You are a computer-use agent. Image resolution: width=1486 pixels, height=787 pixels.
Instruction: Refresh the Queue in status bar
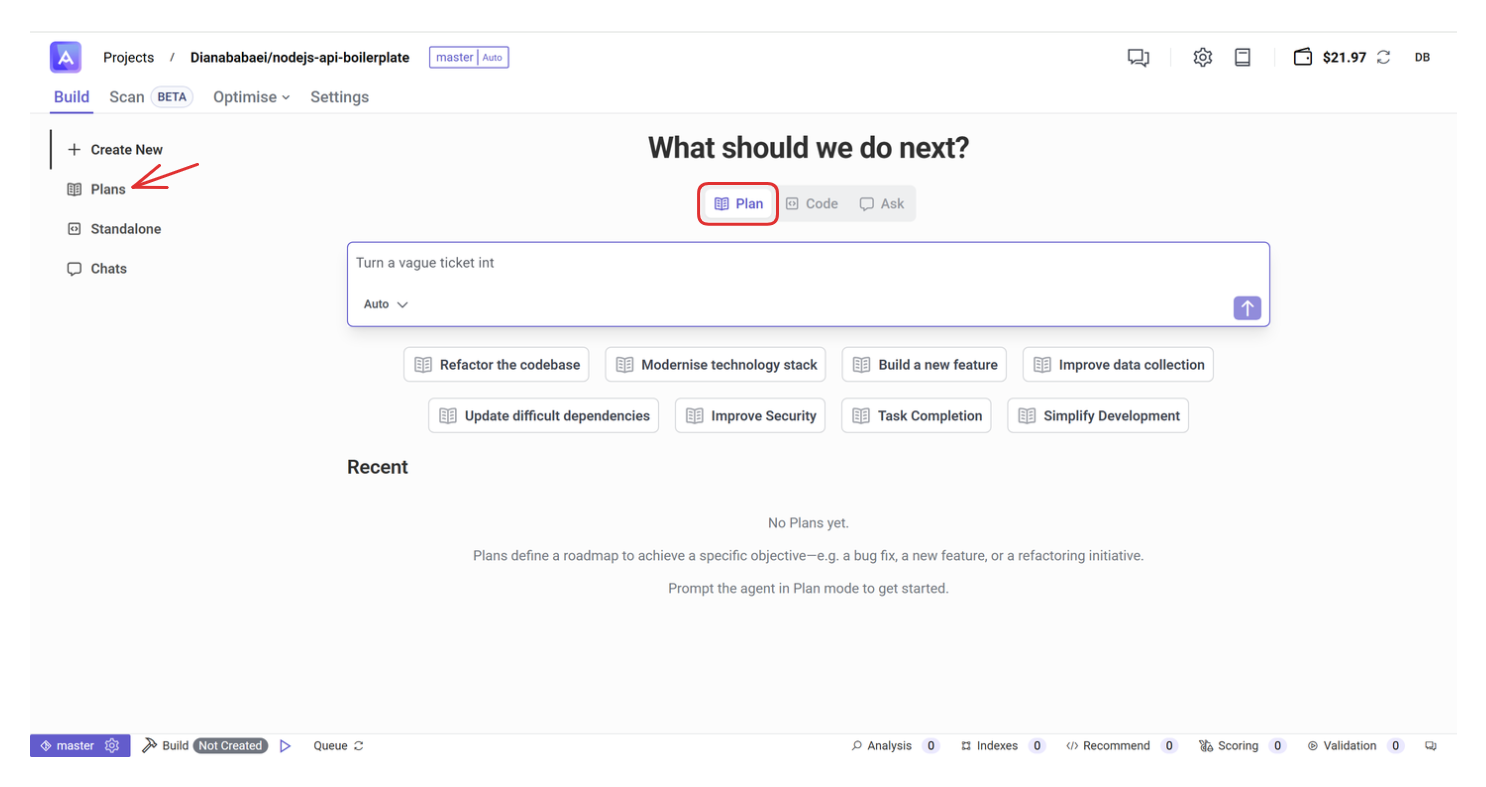coord(359,746)
